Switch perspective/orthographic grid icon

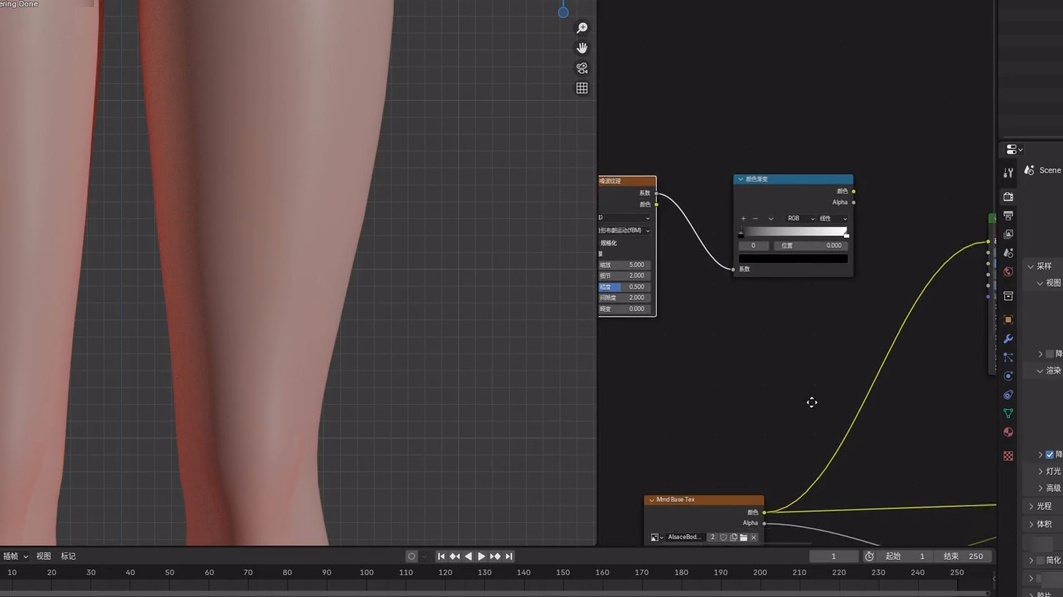click(x=582, y=88)
